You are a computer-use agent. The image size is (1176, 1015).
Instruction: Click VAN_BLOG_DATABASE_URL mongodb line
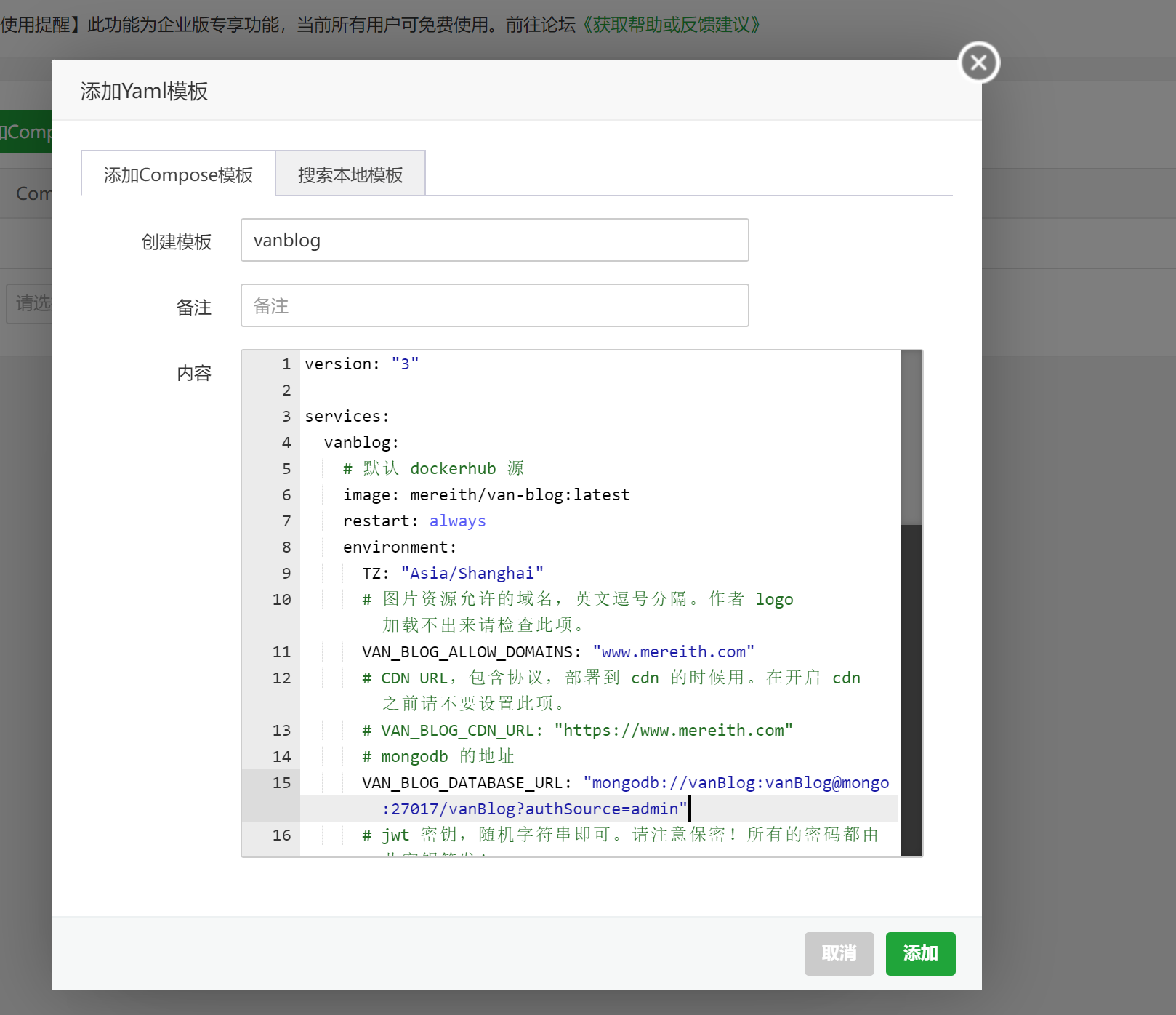coord(625,795)
